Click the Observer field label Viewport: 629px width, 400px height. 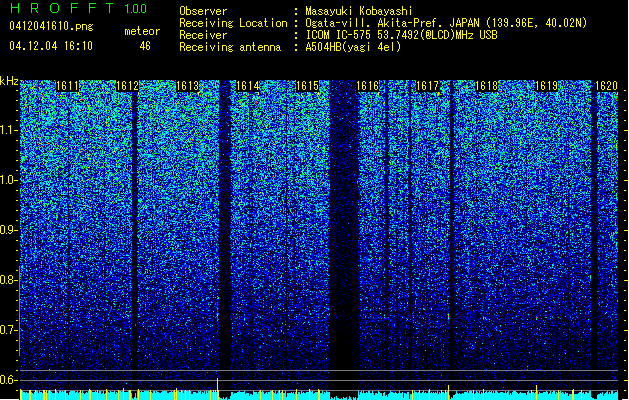click(203, 11)
